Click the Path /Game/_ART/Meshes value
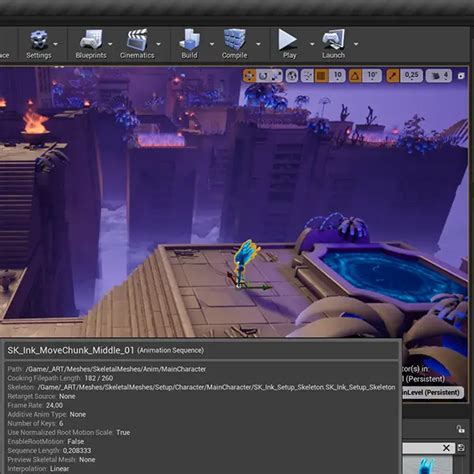474x474 pixels. [116, 369]
